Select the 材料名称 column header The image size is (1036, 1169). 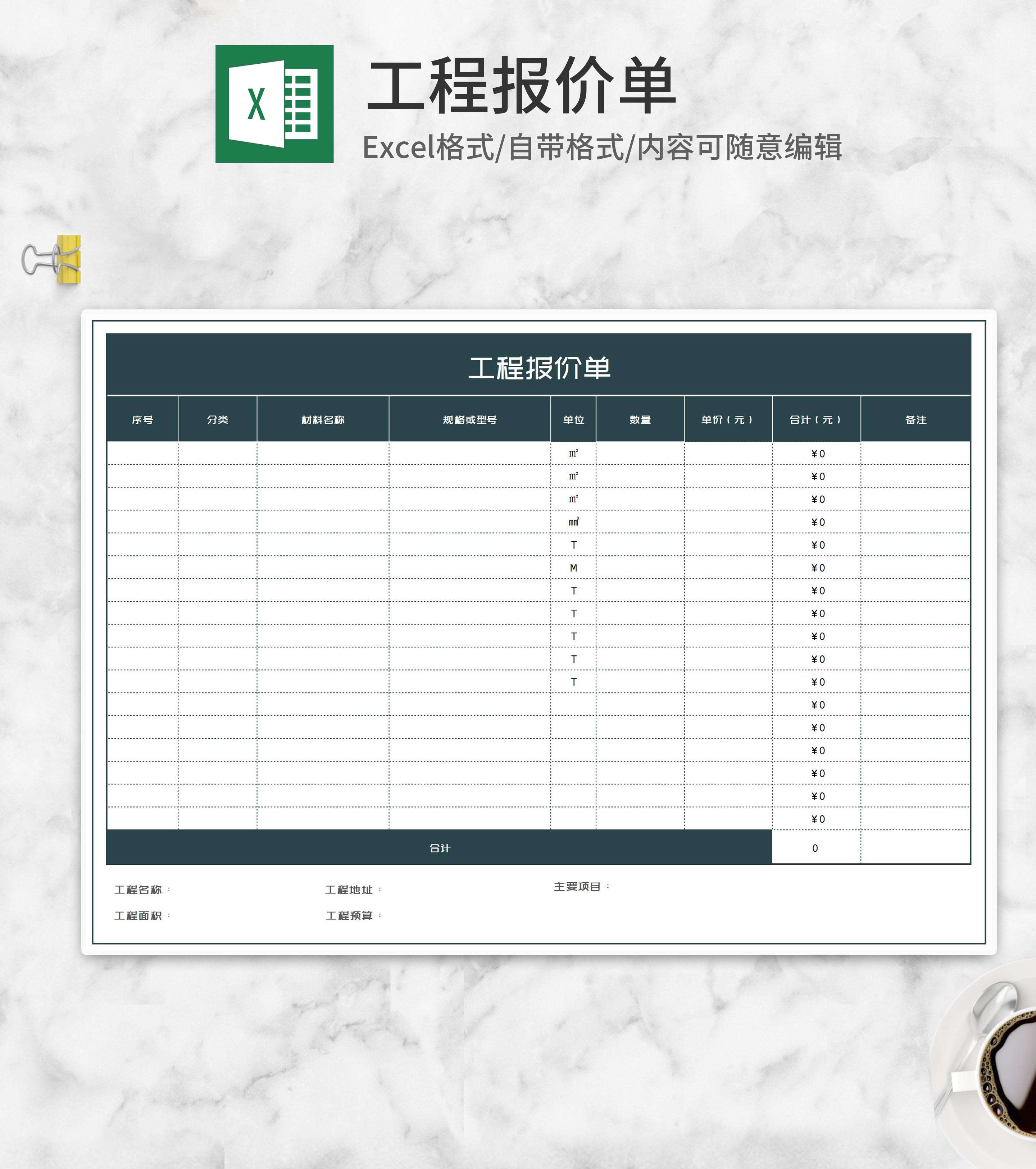(323, 419)
